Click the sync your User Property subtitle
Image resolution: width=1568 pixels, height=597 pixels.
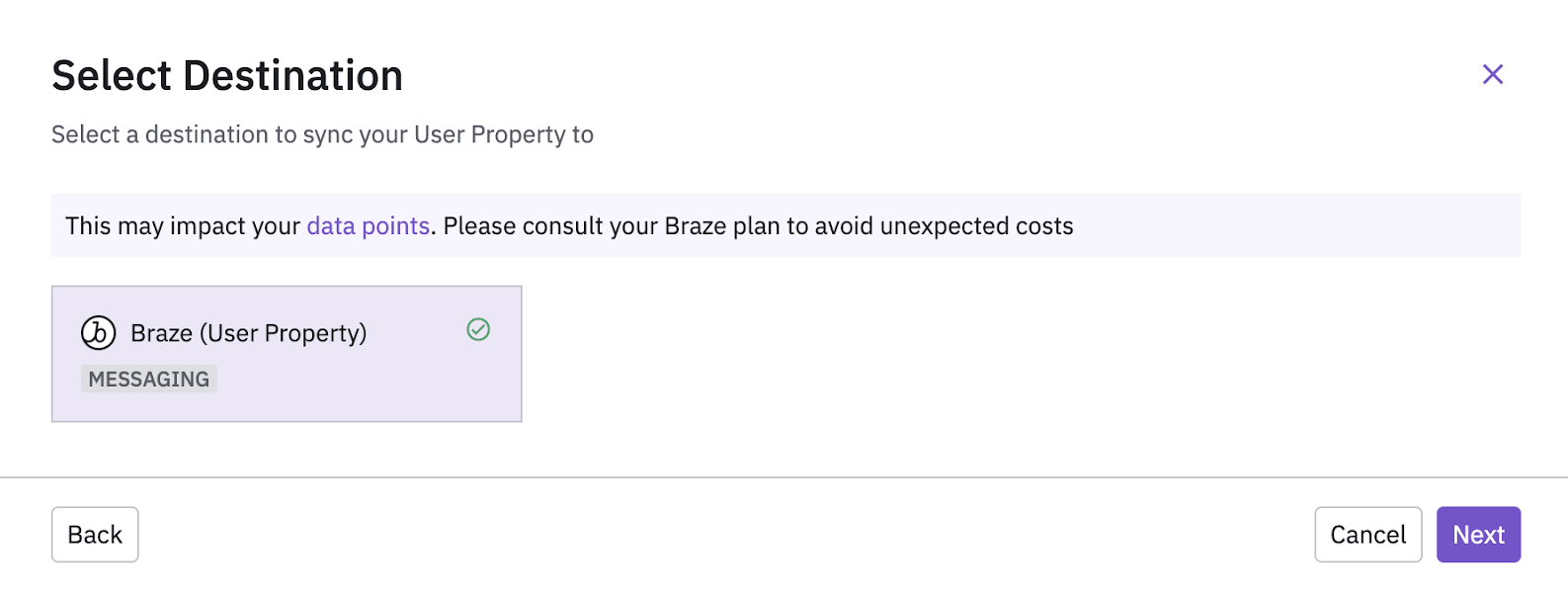[322, 134]
